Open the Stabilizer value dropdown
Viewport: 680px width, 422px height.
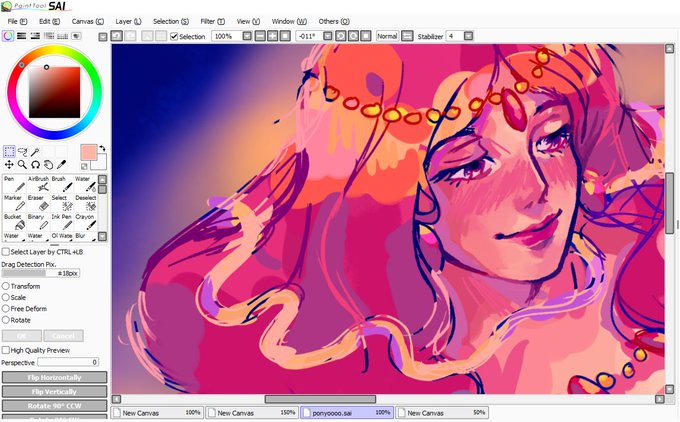point(468,36)
